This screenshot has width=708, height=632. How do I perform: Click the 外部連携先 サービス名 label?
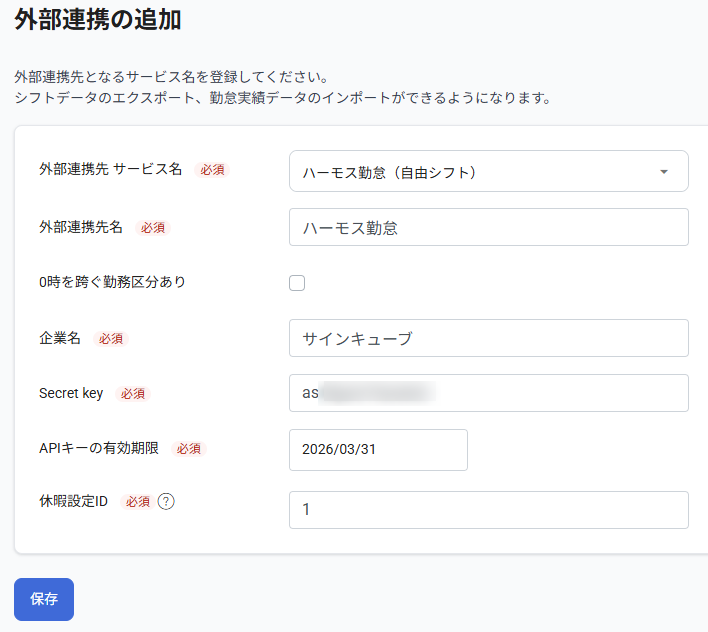pyautogui.click(x=110, y=169)
